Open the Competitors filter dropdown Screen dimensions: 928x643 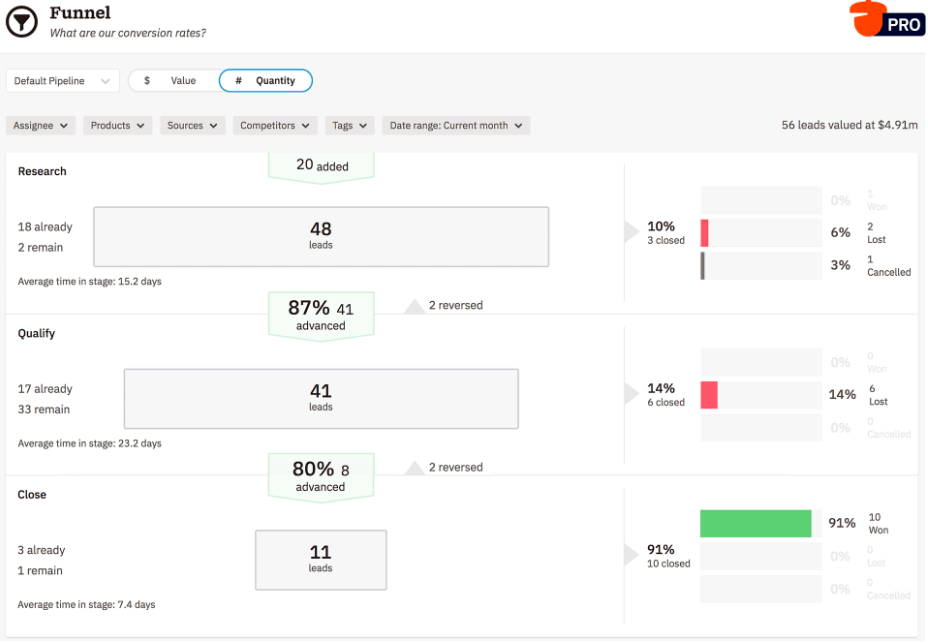coord(274,125)
